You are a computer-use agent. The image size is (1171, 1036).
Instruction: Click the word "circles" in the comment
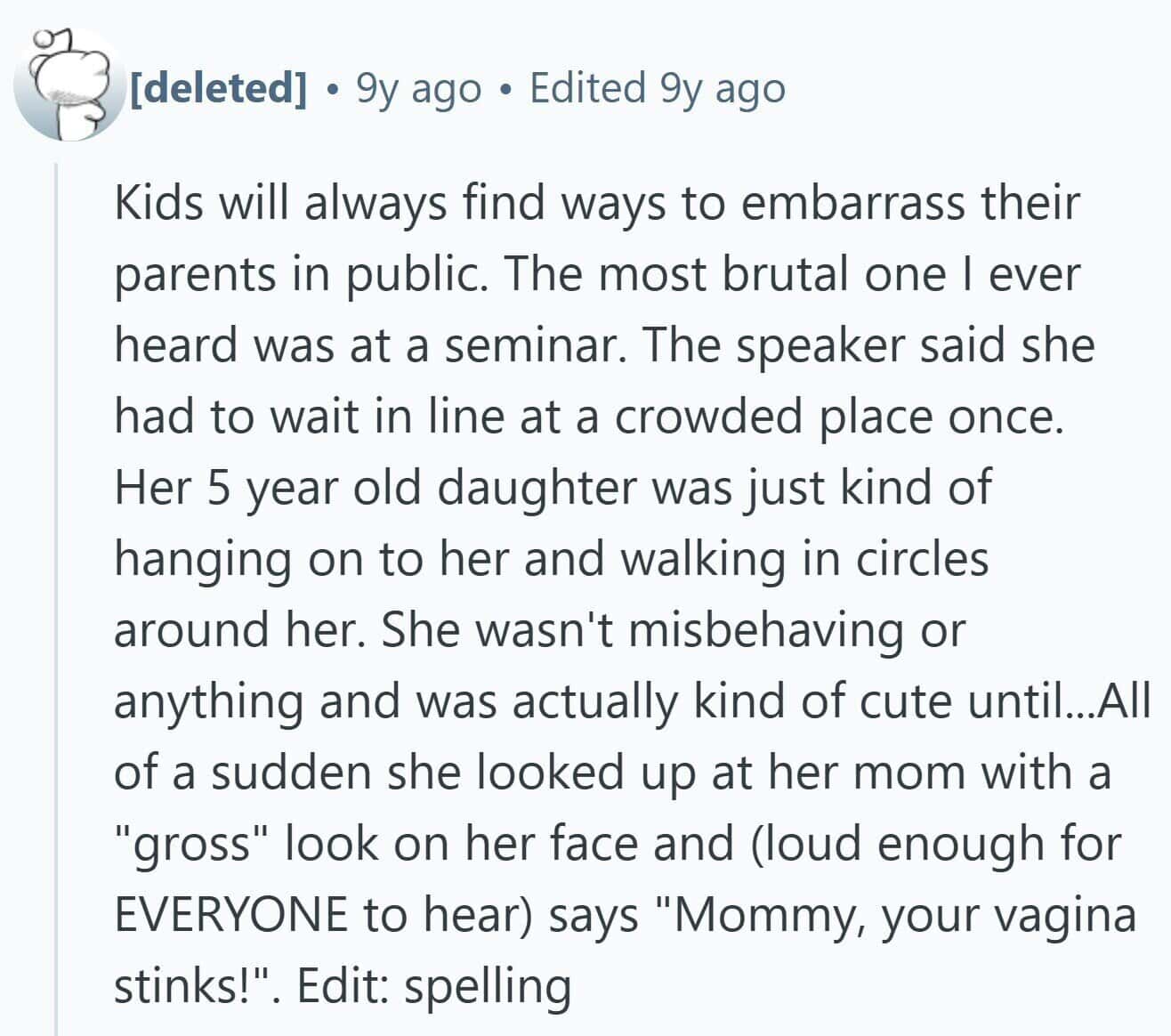coord(922,559)
